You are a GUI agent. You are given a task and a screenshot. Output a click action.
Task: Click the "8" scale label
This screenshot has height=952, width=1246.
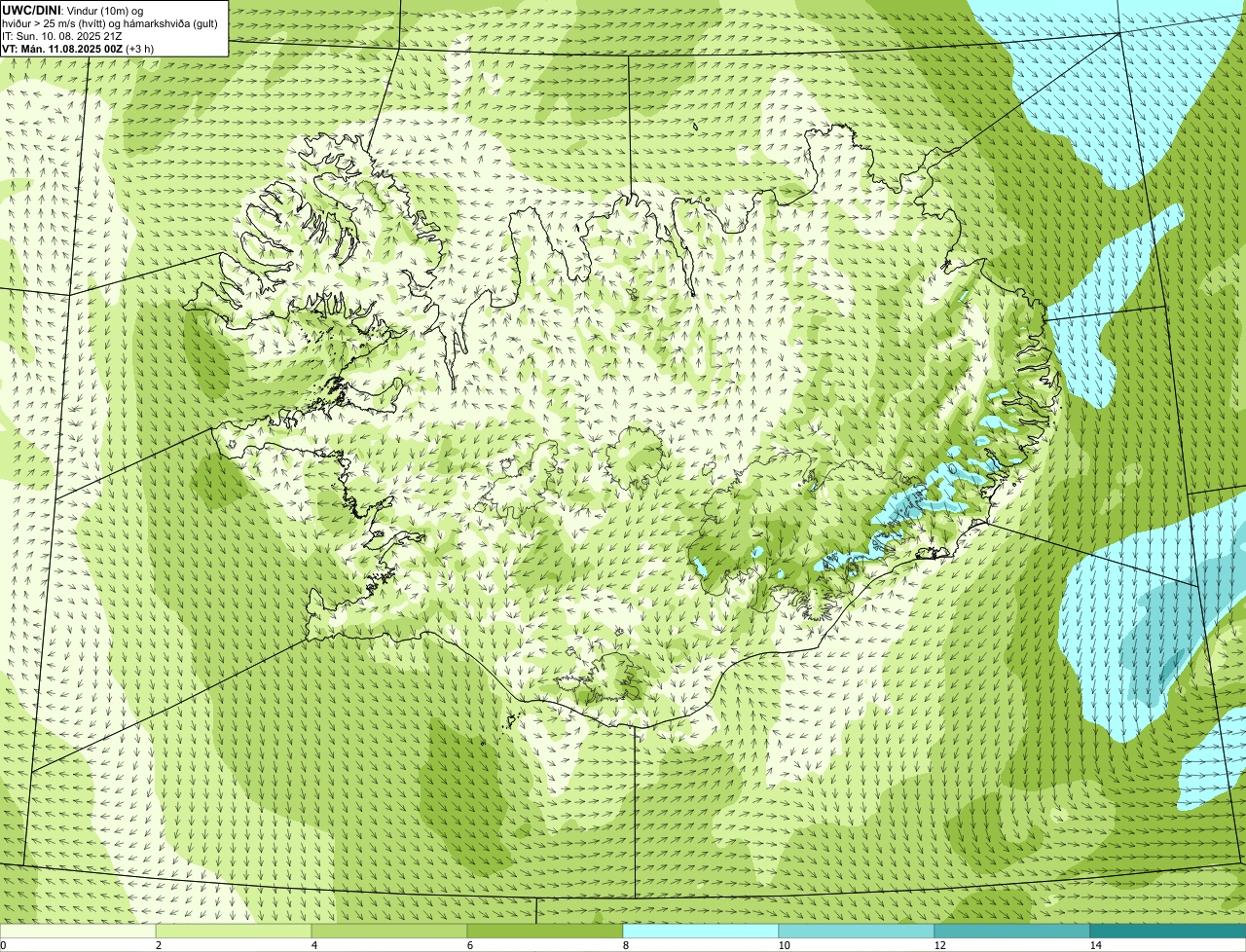pos(625,945)
